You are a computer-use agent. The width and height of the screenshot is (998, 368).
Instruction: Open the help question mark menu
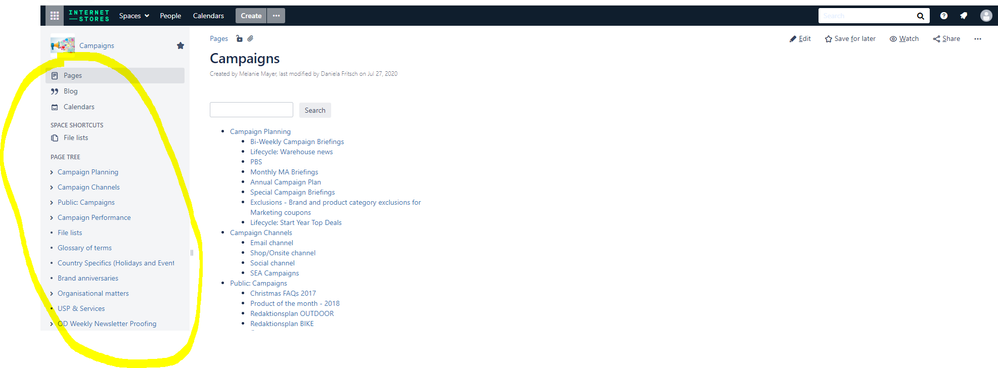(944, 16)
